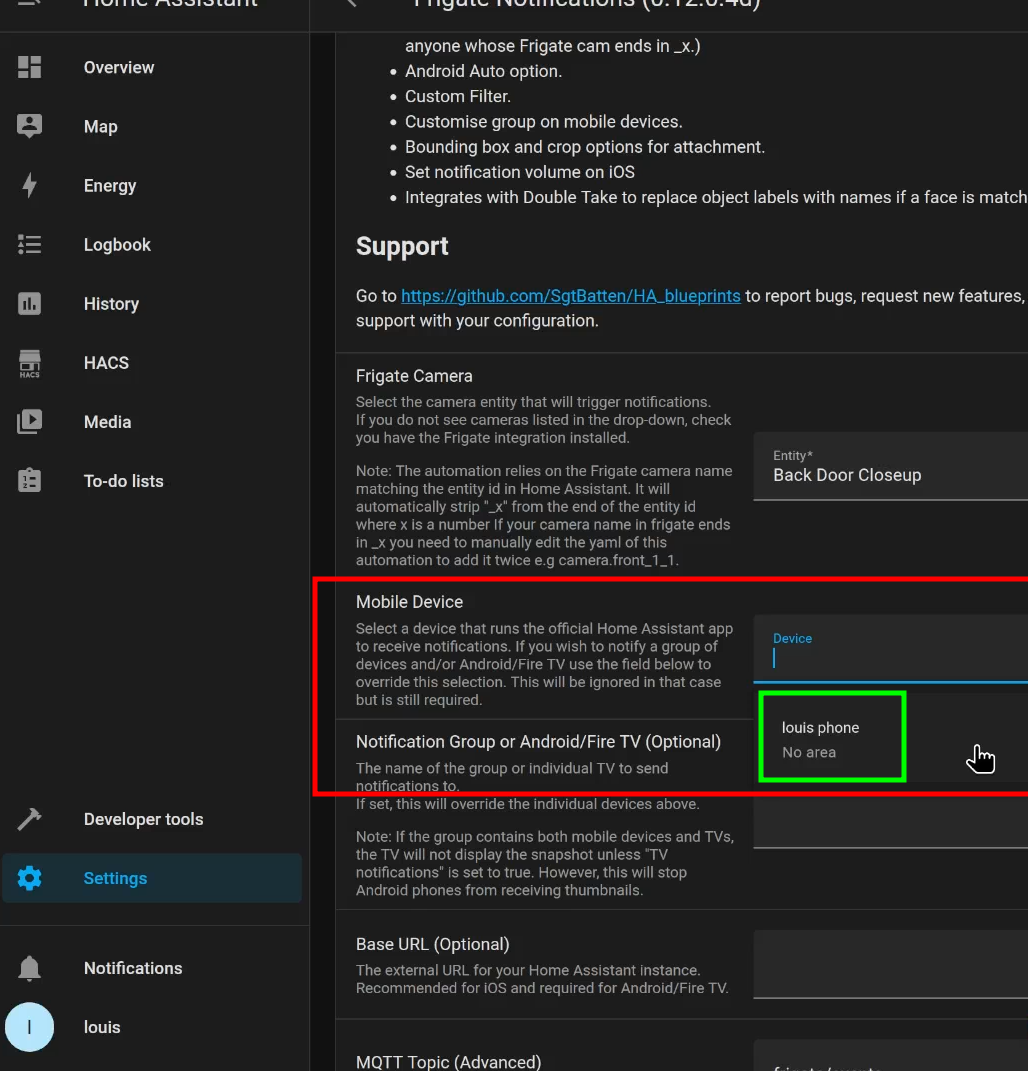Click the Settings gear icon
The image size is (1028, 1071).
29,878
